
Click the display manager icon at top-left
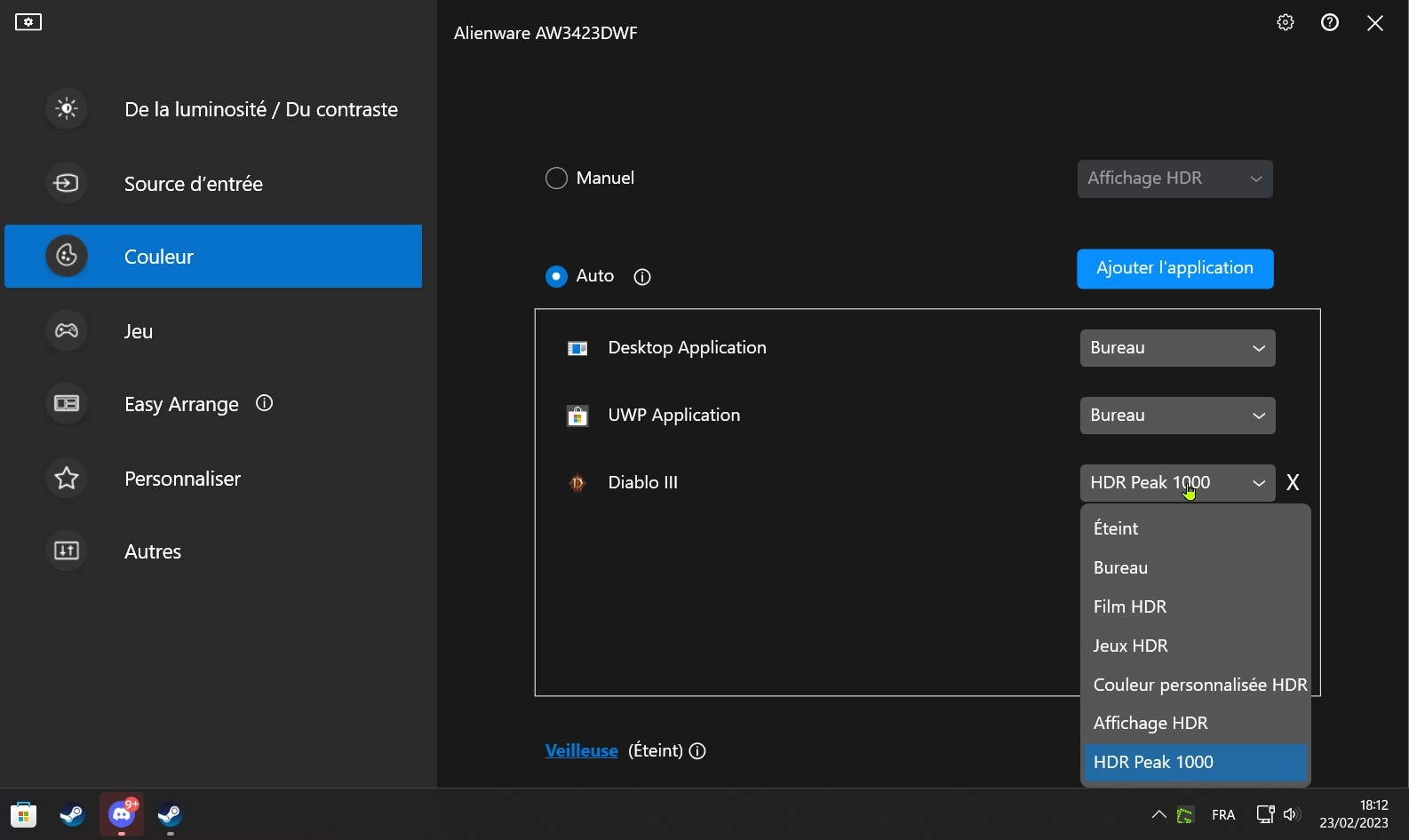(x=28, y=22)
